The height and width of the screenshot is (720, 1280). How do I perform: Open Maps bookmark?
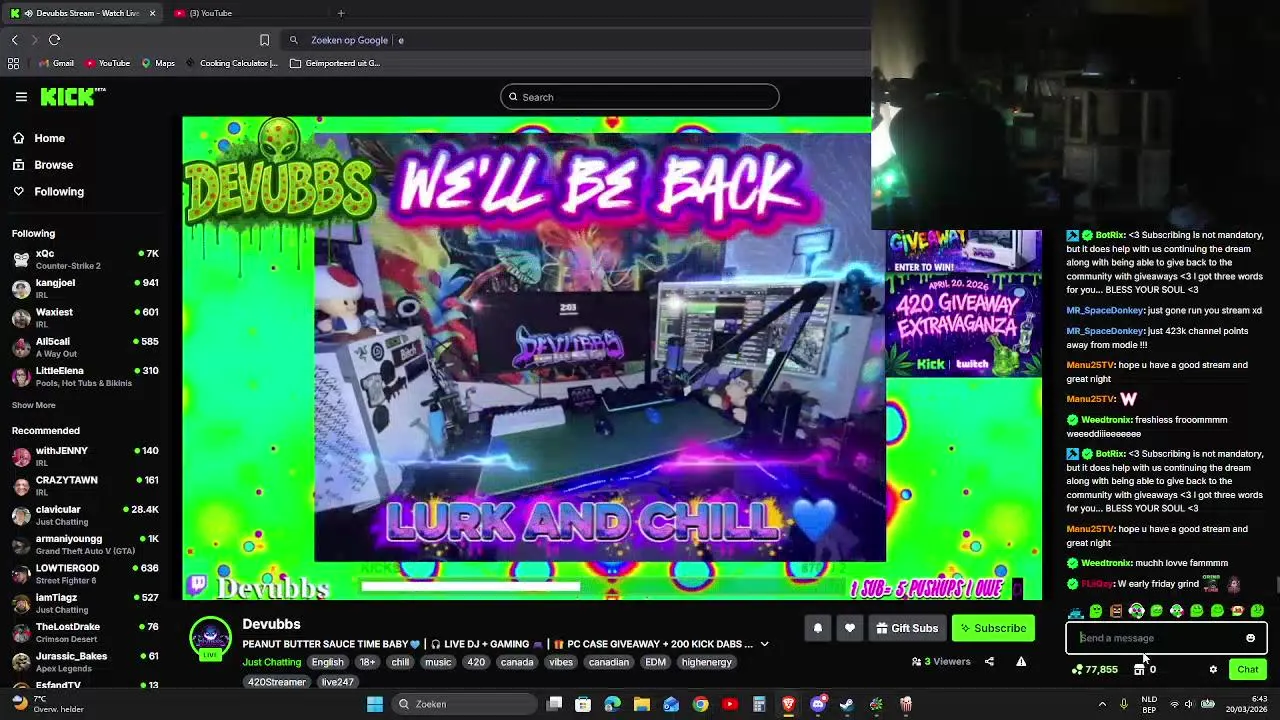pyautogui.click(x=158, y=63)
